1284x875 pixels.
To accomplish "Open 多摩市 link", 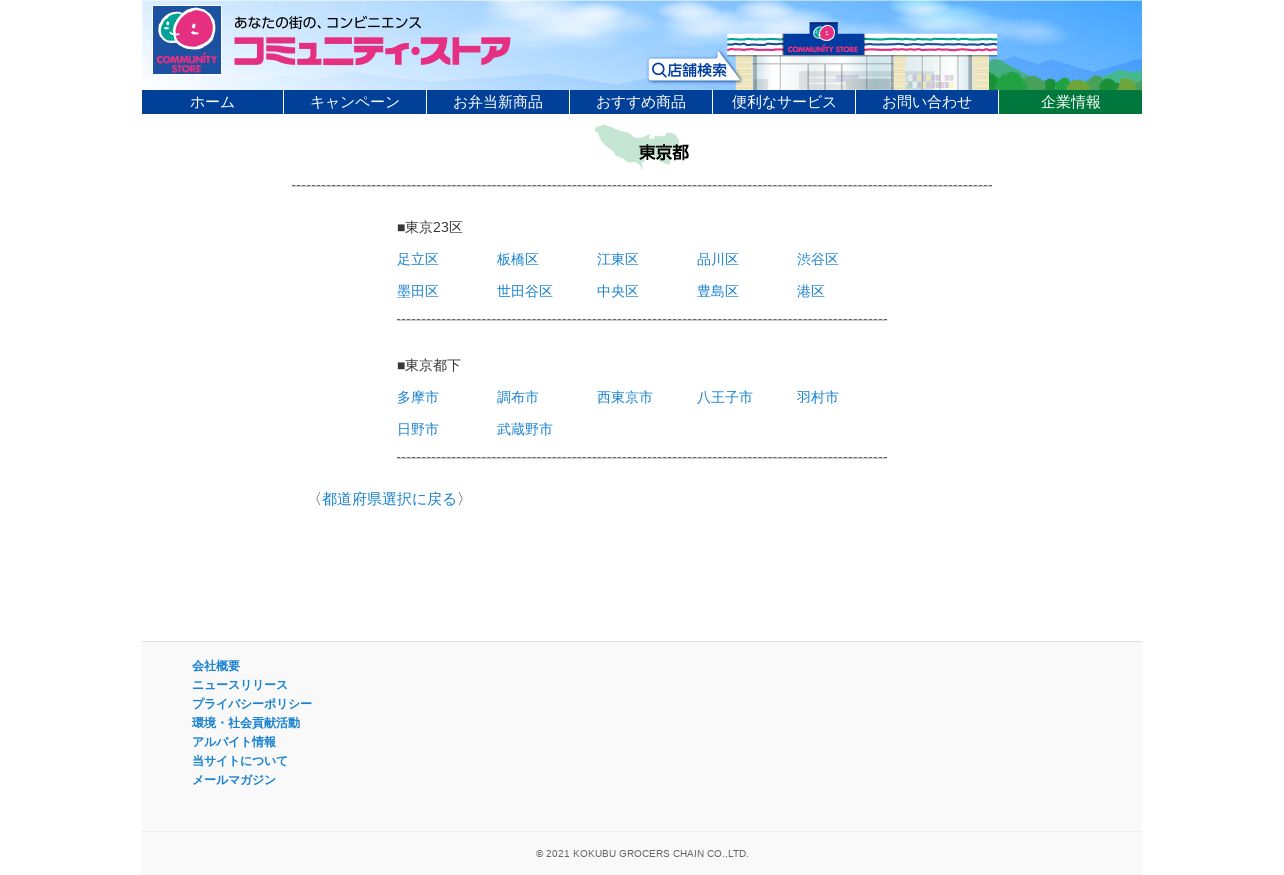I will 418,397.
